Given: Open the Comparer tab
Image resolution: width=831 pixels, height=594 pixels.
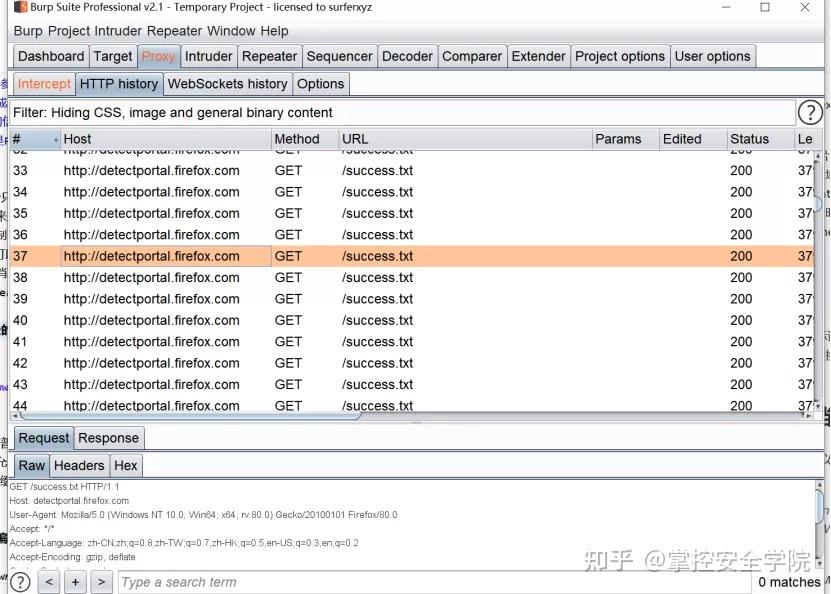Looking at the screenshot, I should click(x=472, y=56).
